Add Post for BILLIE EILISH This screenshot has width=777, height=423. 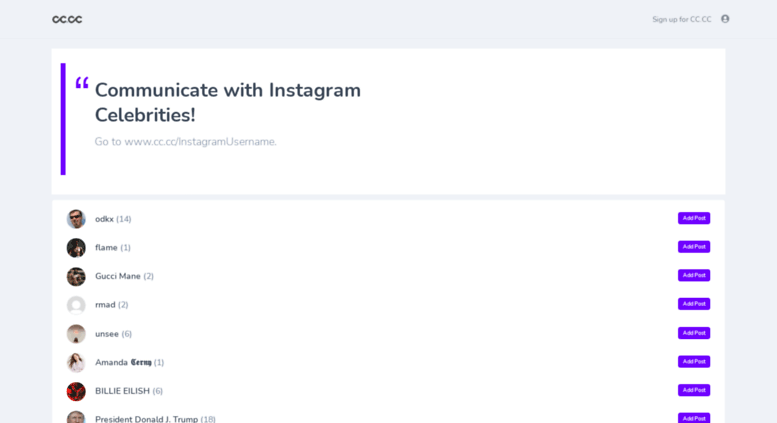pos(694,390)
